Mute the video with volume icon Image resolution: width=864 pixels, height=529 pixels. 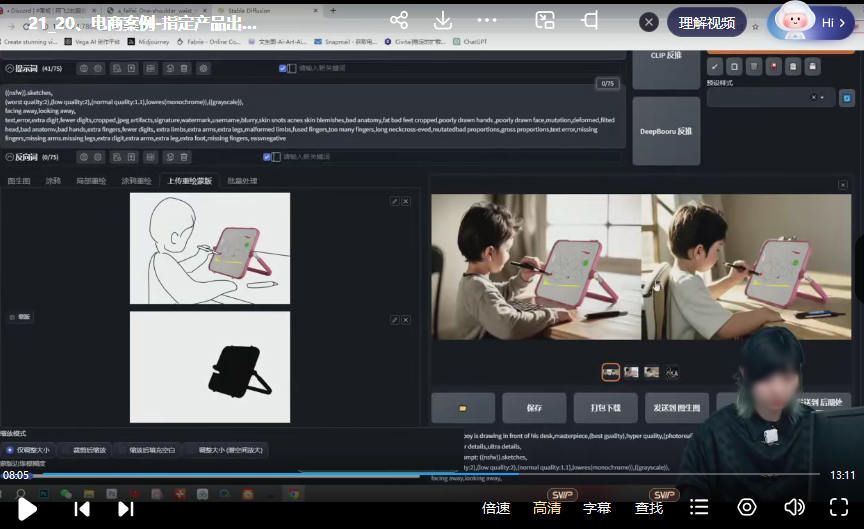coord(794,508)
